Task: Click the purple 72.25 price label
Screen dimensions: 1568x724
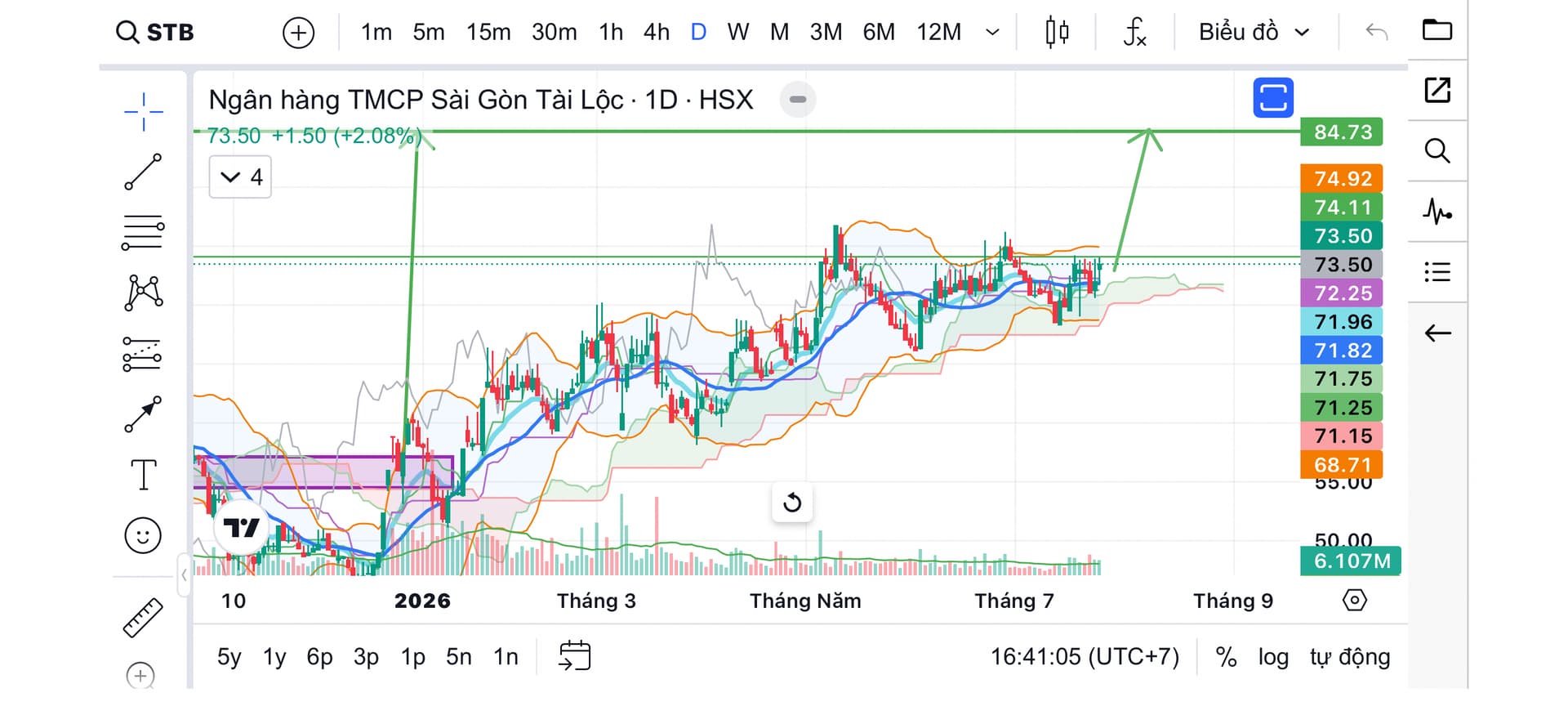Action: pyautogui.click(x=1341, y=293)
